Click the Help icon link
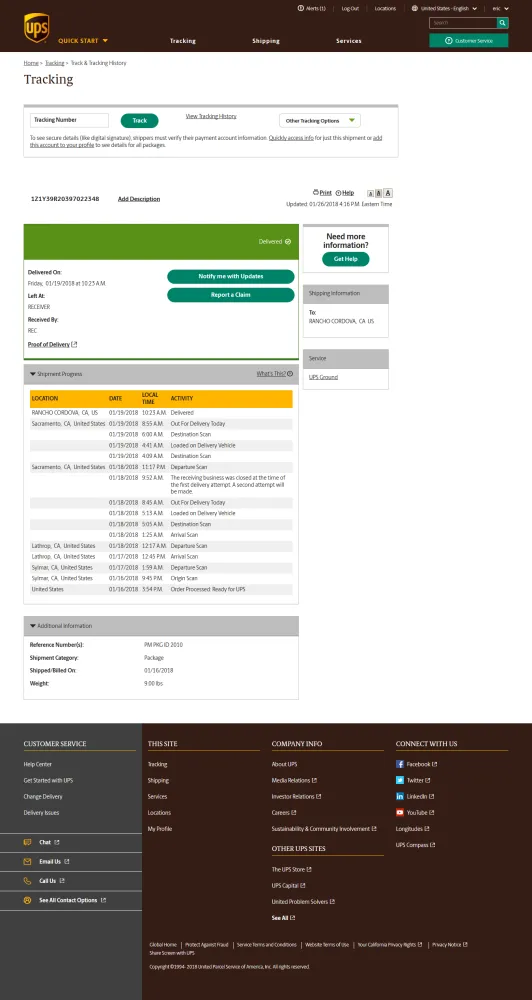Screen dimensions: 532x1000 tap(344, 193)
